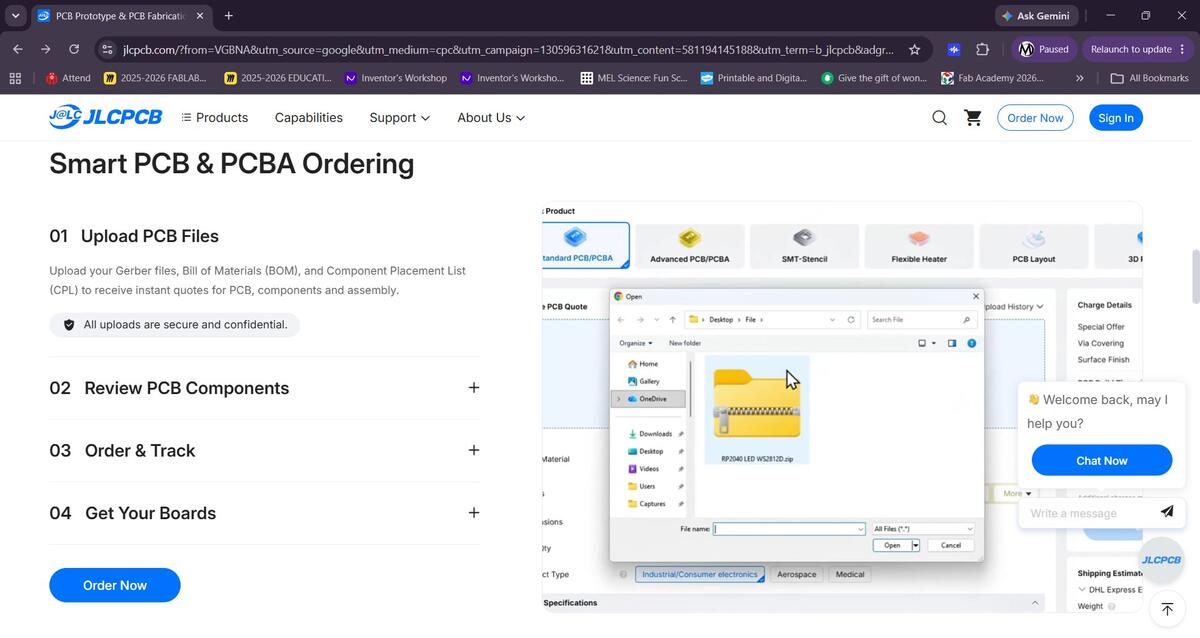Open the Extensions puzzle icon
Viewport: 1200px width, 638px height.
(x=982, y=49)
